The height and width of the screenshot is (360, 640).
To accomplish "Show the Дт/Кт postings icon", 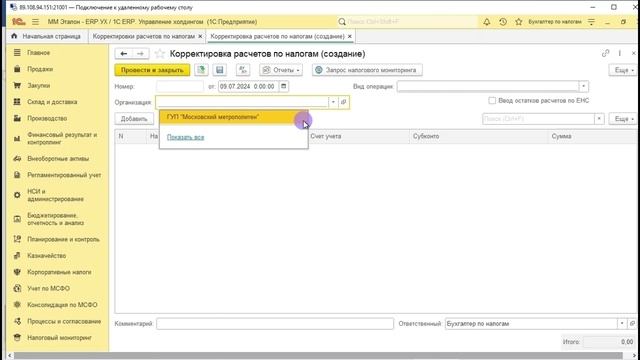I will [x=243, y=70].
